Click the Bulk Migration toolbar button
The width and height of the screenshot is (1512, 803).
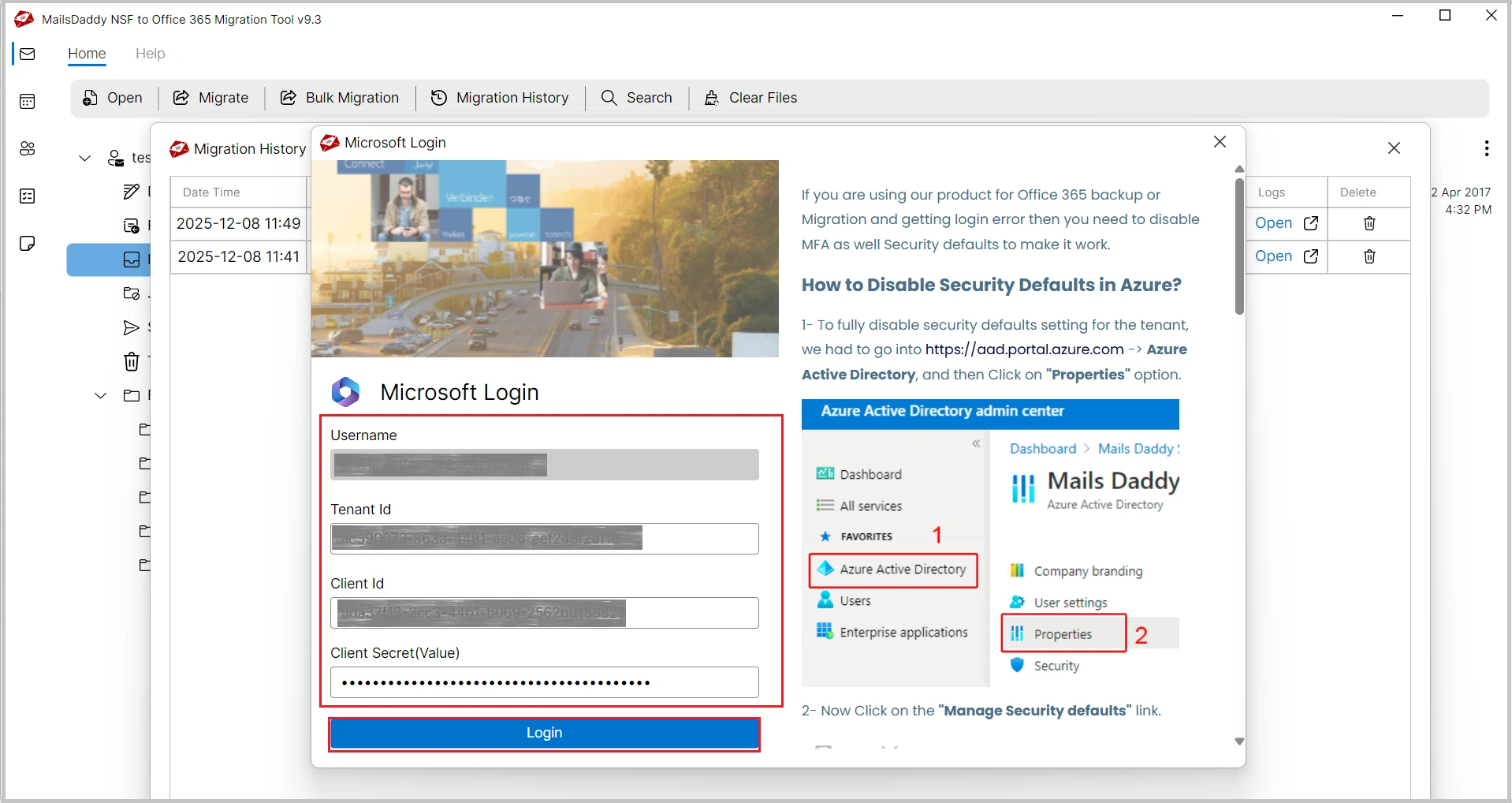[x=340, y=98]
